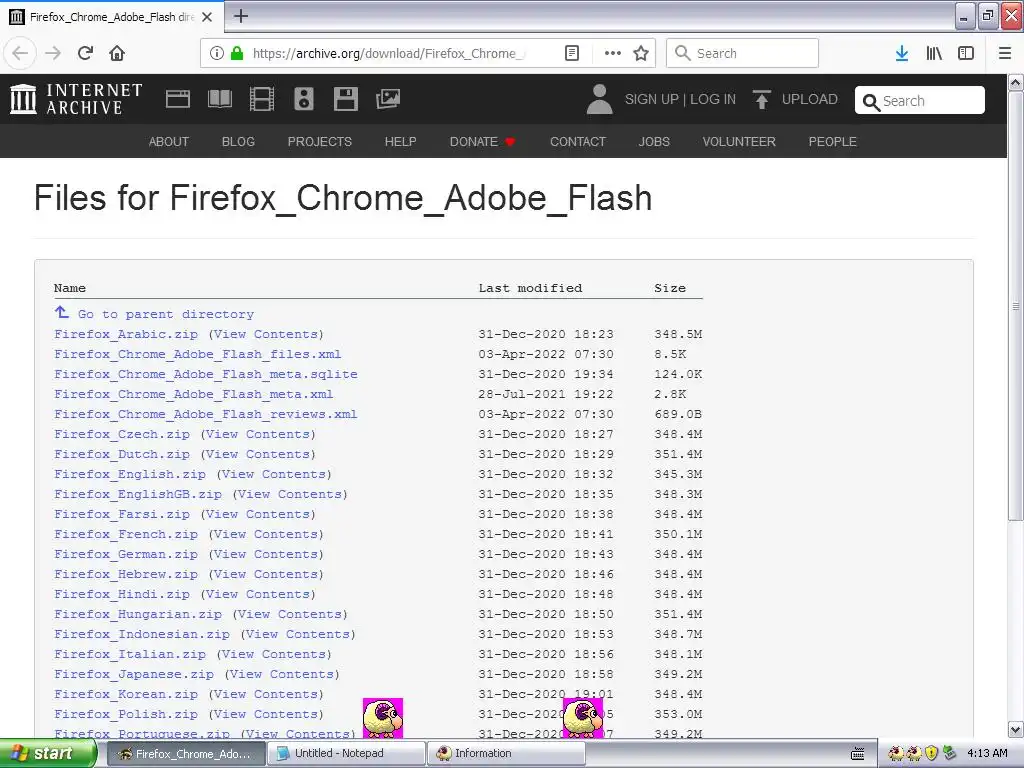This screenshot has width=1024, height=768.
Task: Click the Internet Archive logo
Action: (76, 99)
